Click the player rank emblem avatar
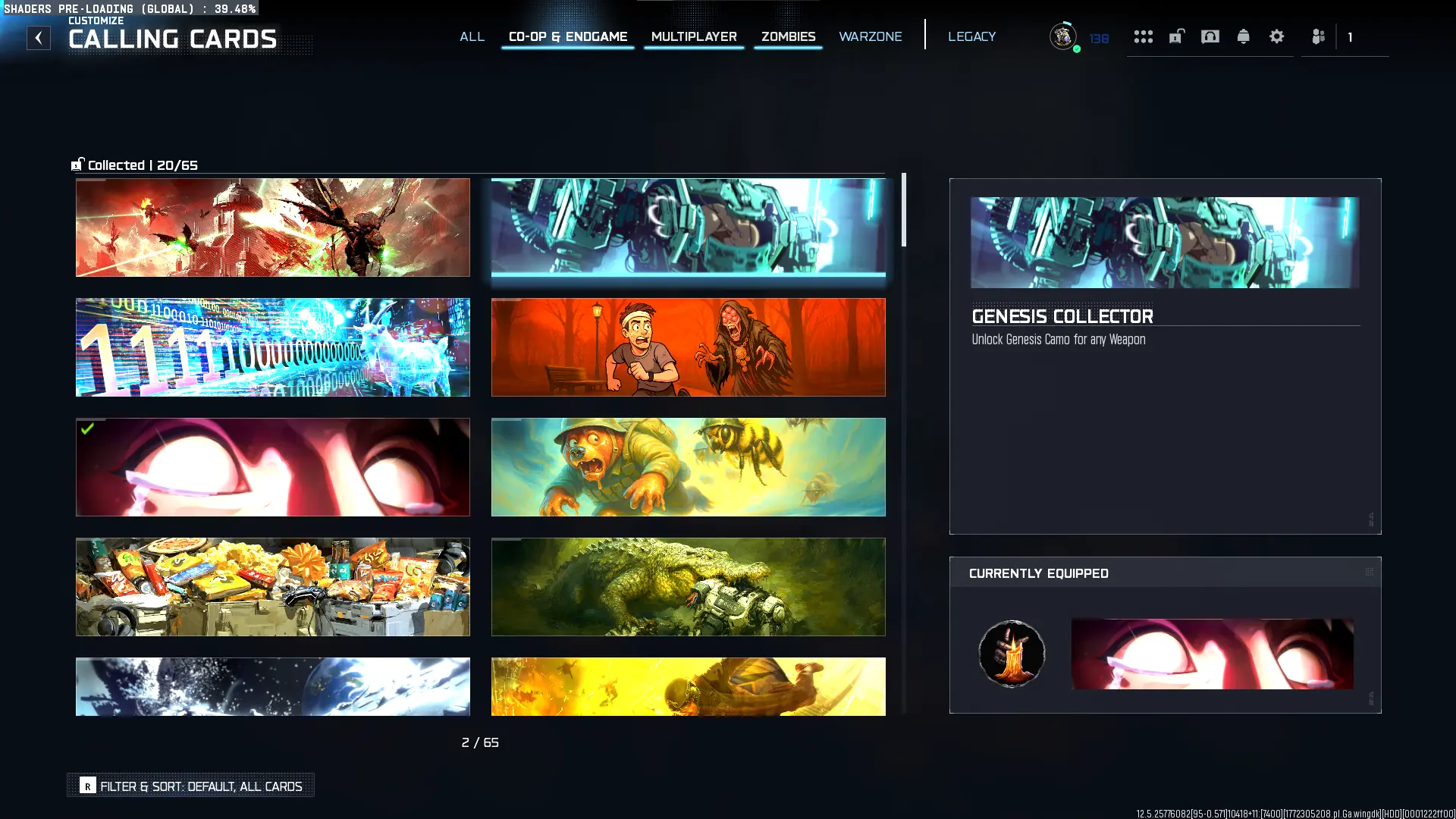 (1062, 36)
